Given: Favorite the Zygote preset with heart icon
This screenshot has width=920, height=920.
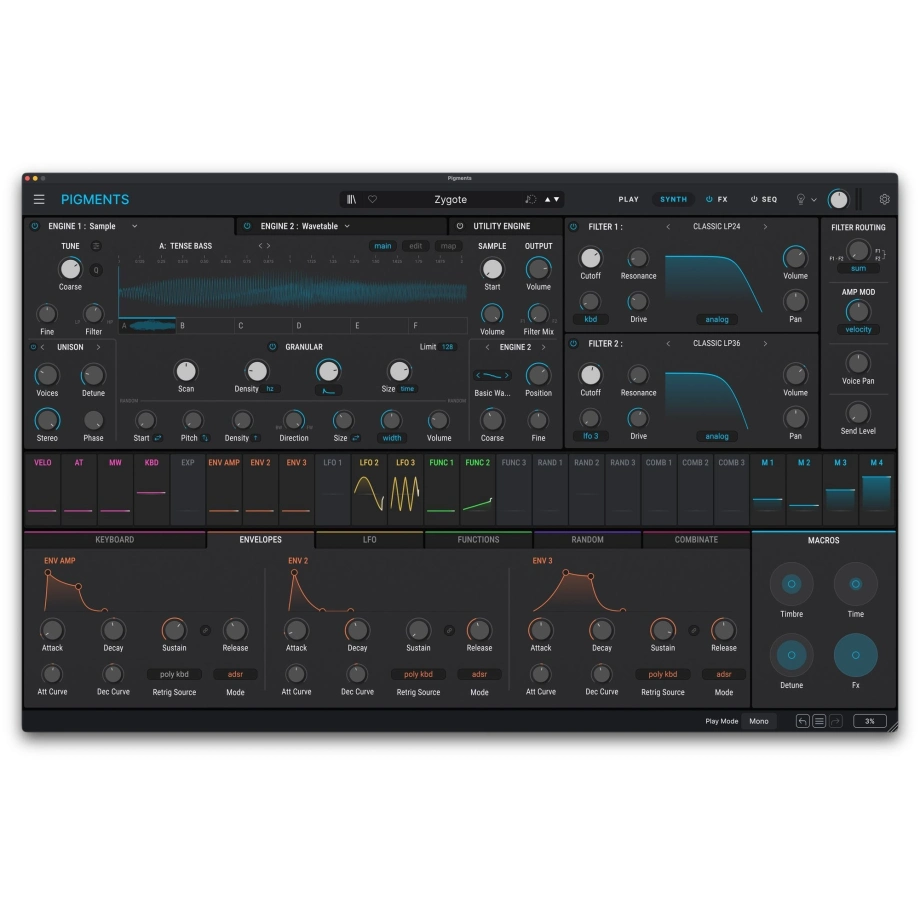Looking at the screenshot, I should click(372, 199).
